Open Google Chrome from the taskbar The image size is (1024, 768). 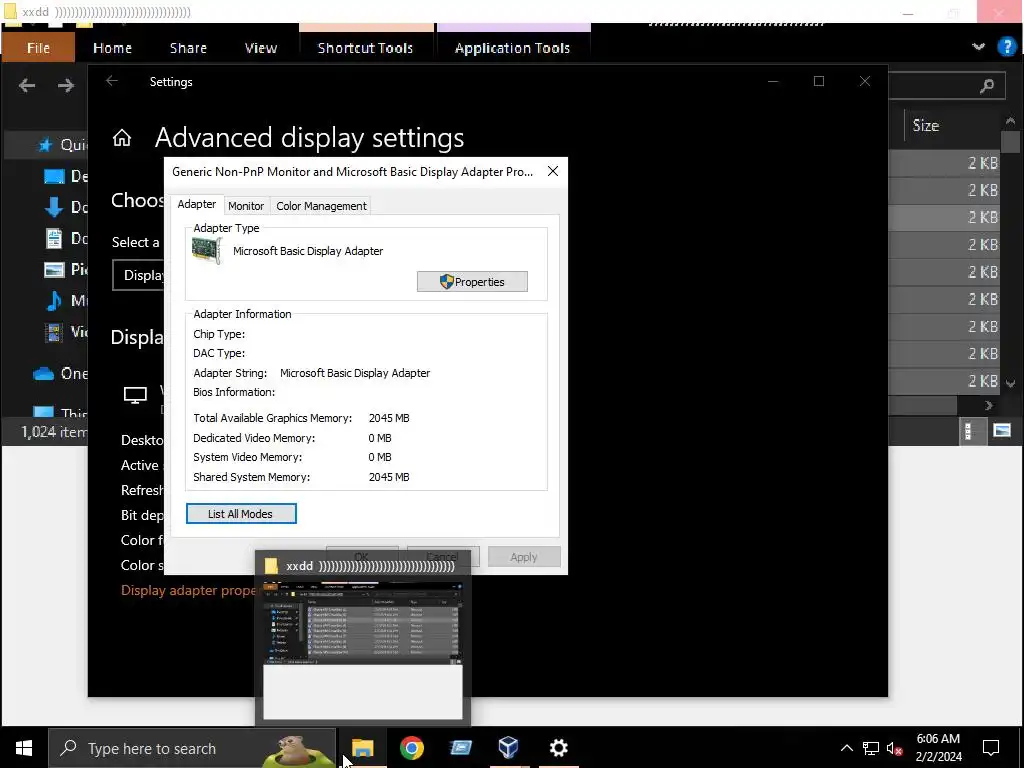411,748
